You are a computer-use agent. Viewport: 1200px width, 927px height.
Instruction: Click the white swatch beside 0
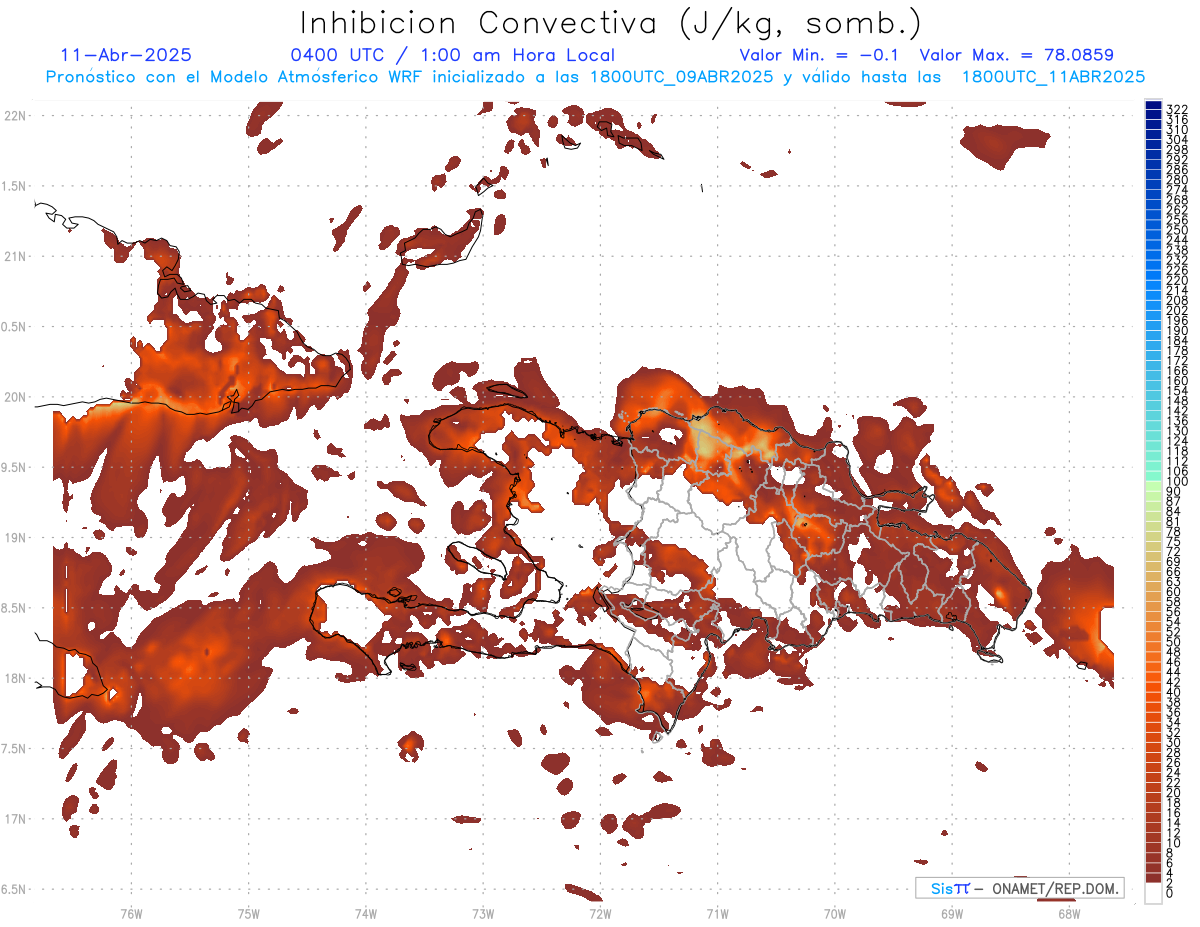point(1153,893)
